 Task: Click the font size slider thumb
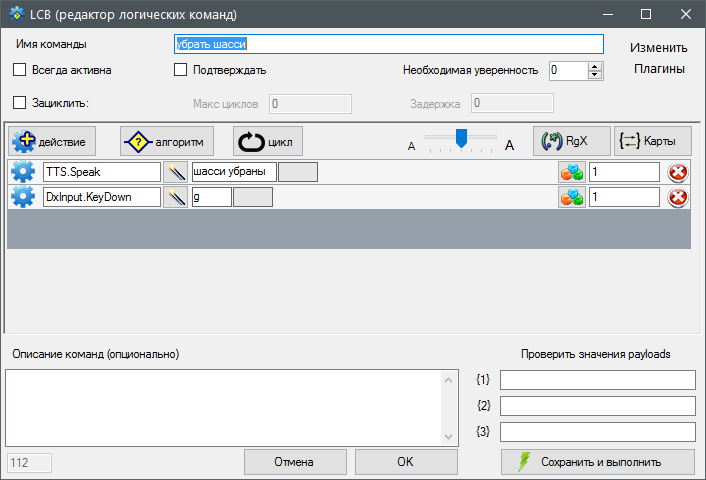click(x=461, y=138)
